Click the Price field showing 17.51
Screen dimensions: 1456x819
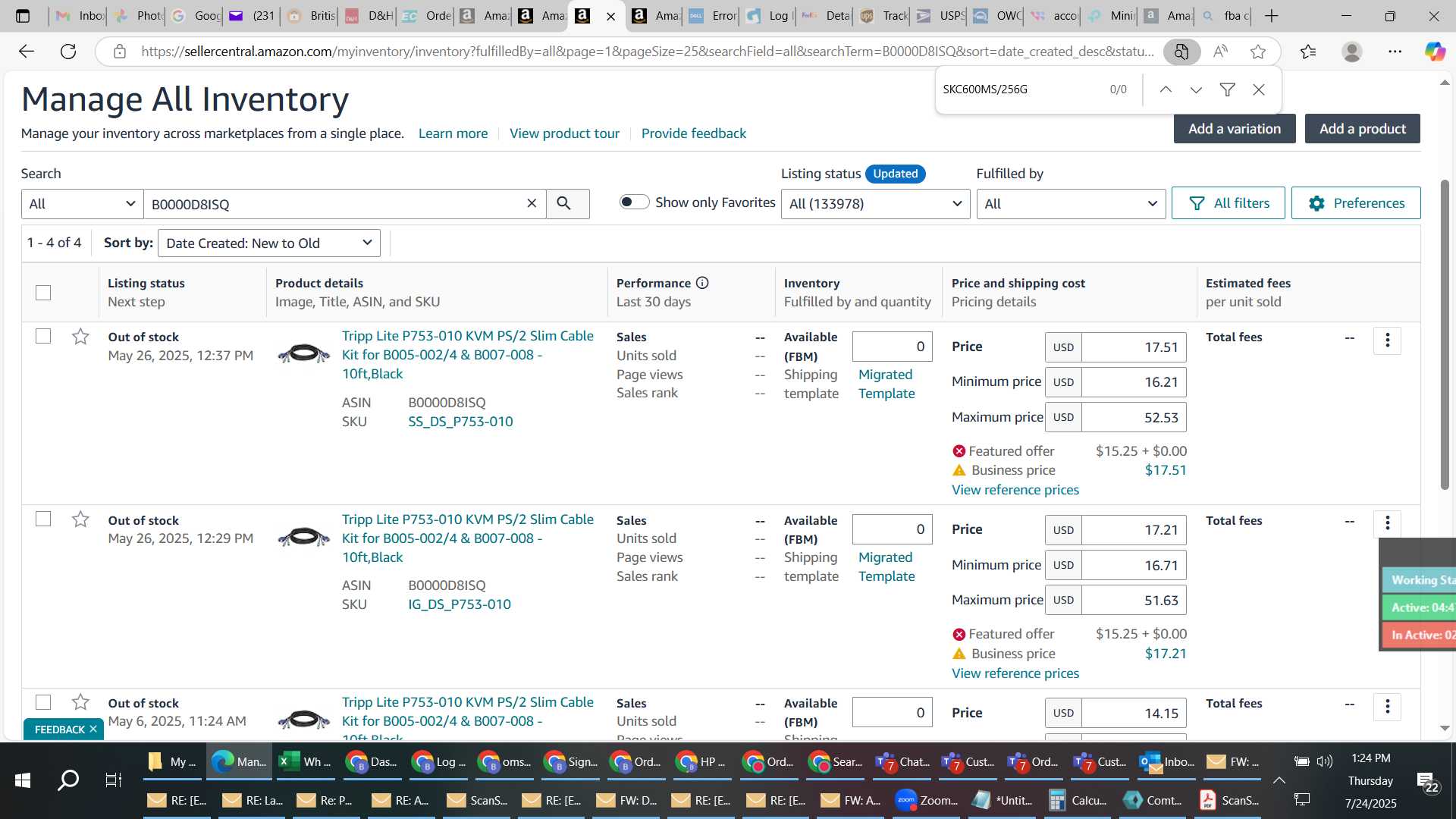tap(1134, 347)
